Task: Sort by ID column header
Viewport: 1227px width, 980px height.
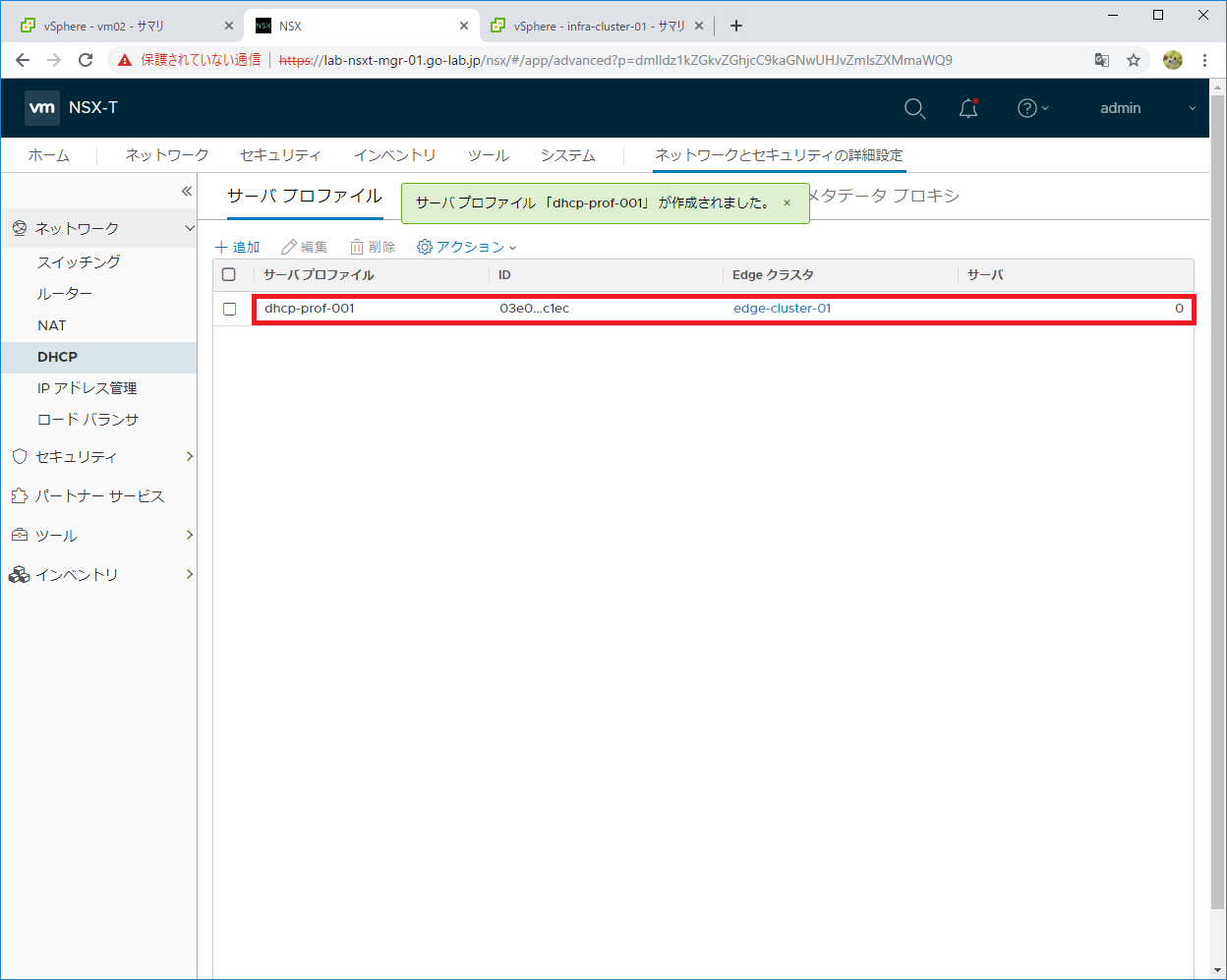Action: pyautogui.click(x=504, y=275)
